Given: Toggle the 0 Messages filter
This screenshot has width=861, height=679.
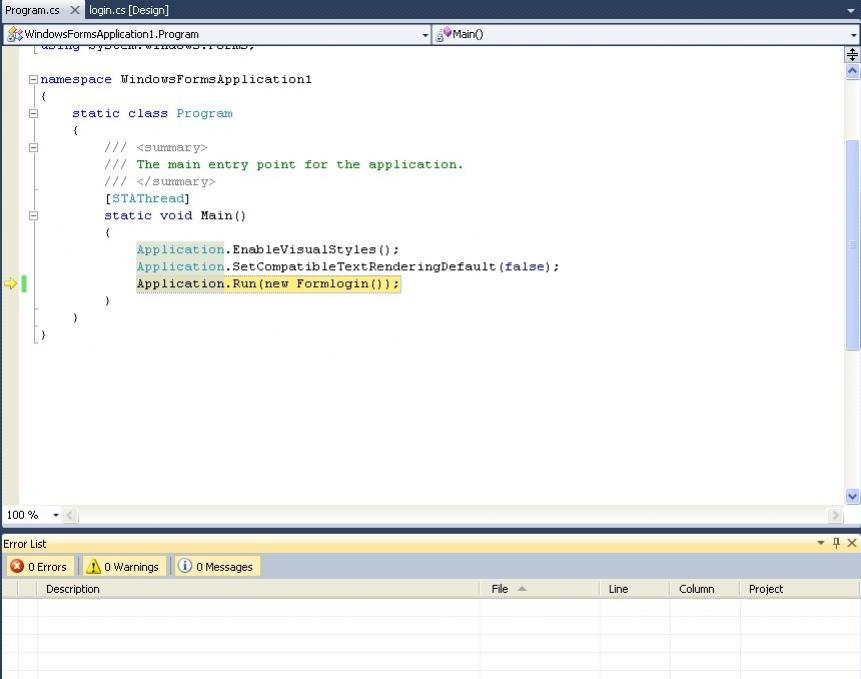Looking at the screenshot, I should coord(217,566).
